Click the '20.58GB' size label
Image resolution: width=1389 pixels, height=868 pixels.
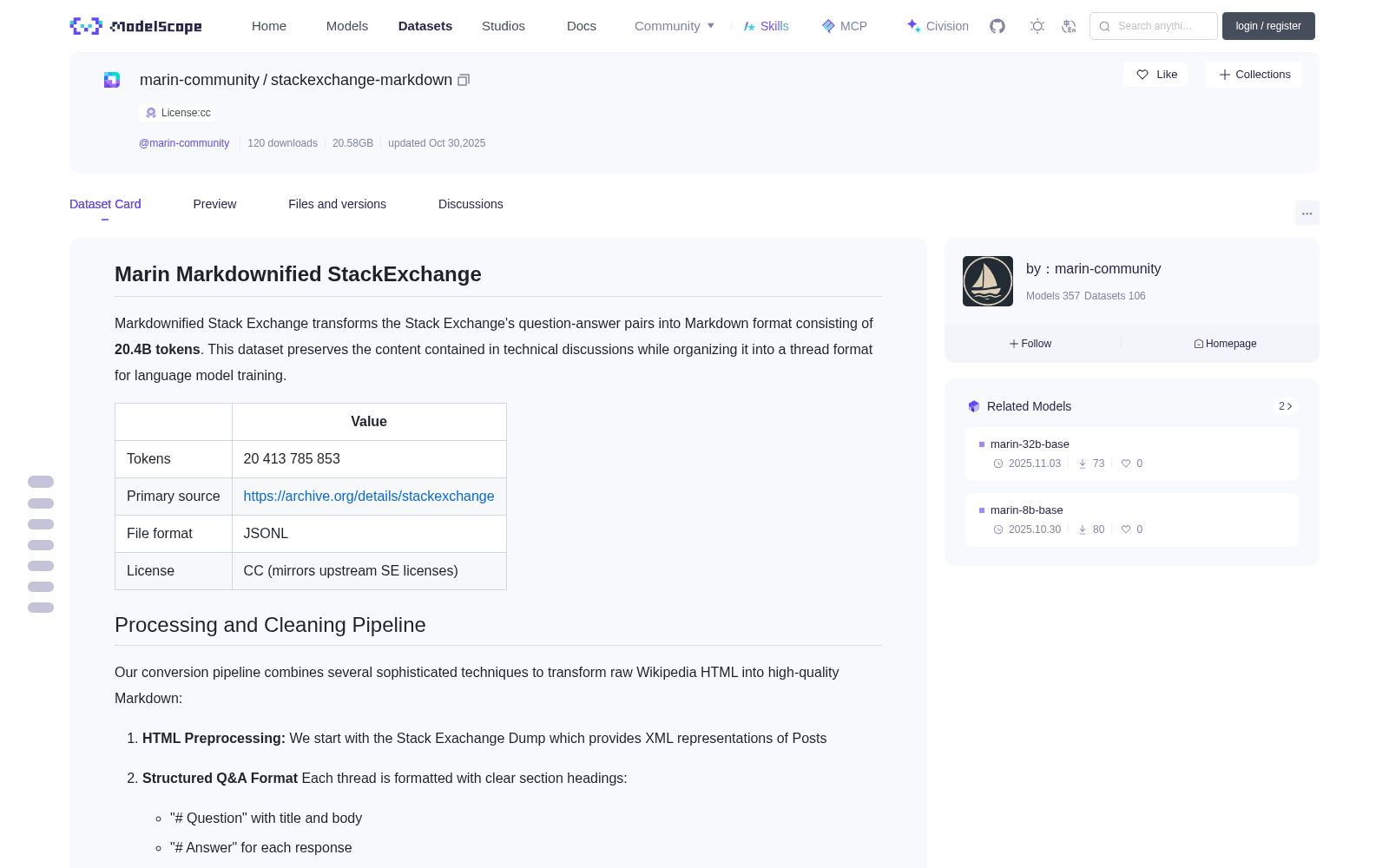click(352, 143)
